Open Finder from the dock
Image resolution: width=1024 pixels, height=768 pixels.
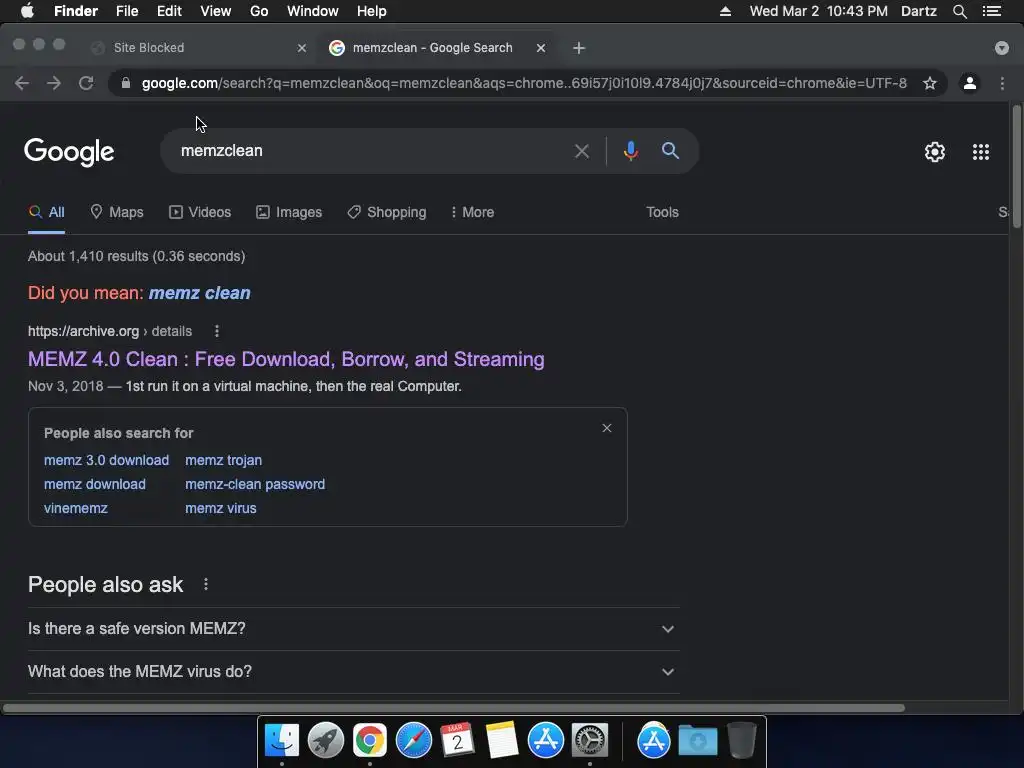pos(281,741)
